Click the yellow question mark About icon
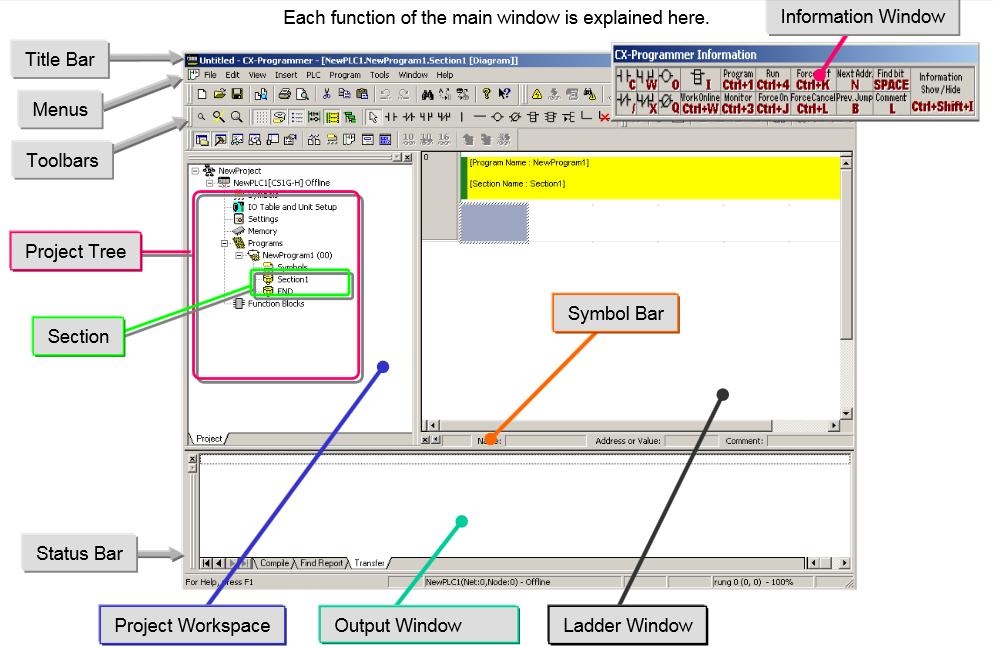 pyautogui.click(x=486, y=94)
